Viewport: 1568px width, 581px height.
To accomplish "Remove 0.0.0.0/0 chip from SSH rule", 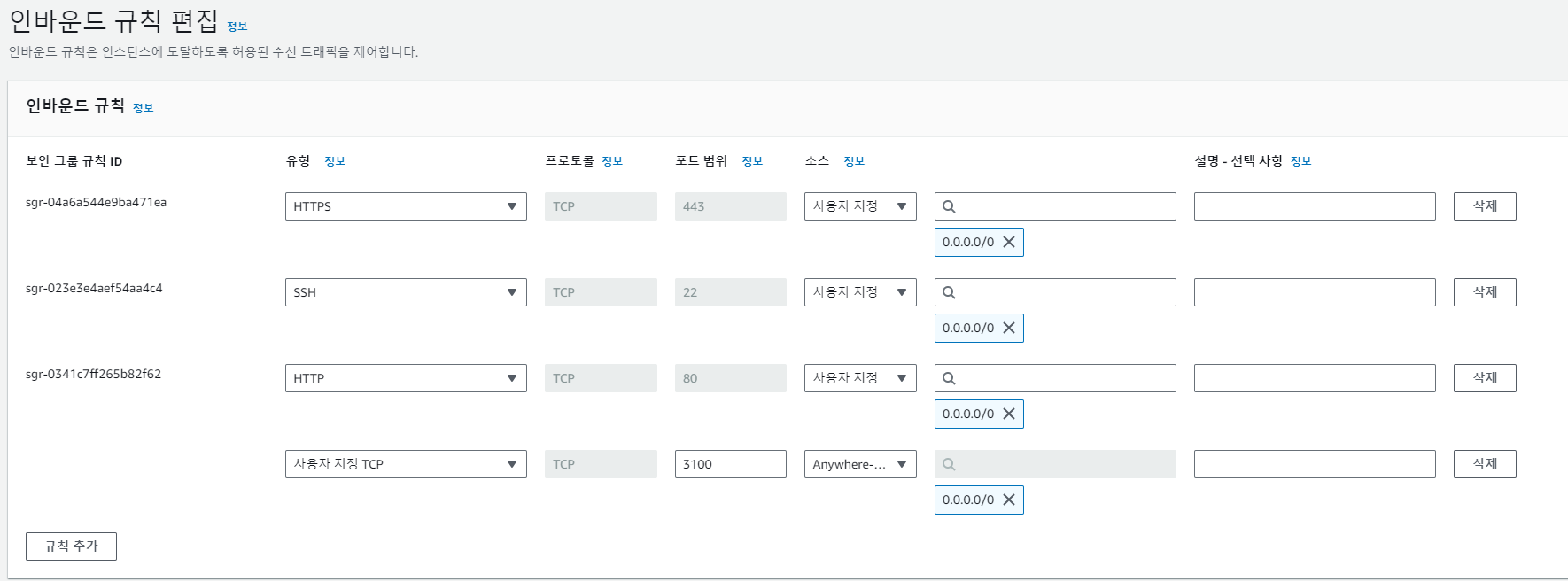I will tap(1009, 328).
